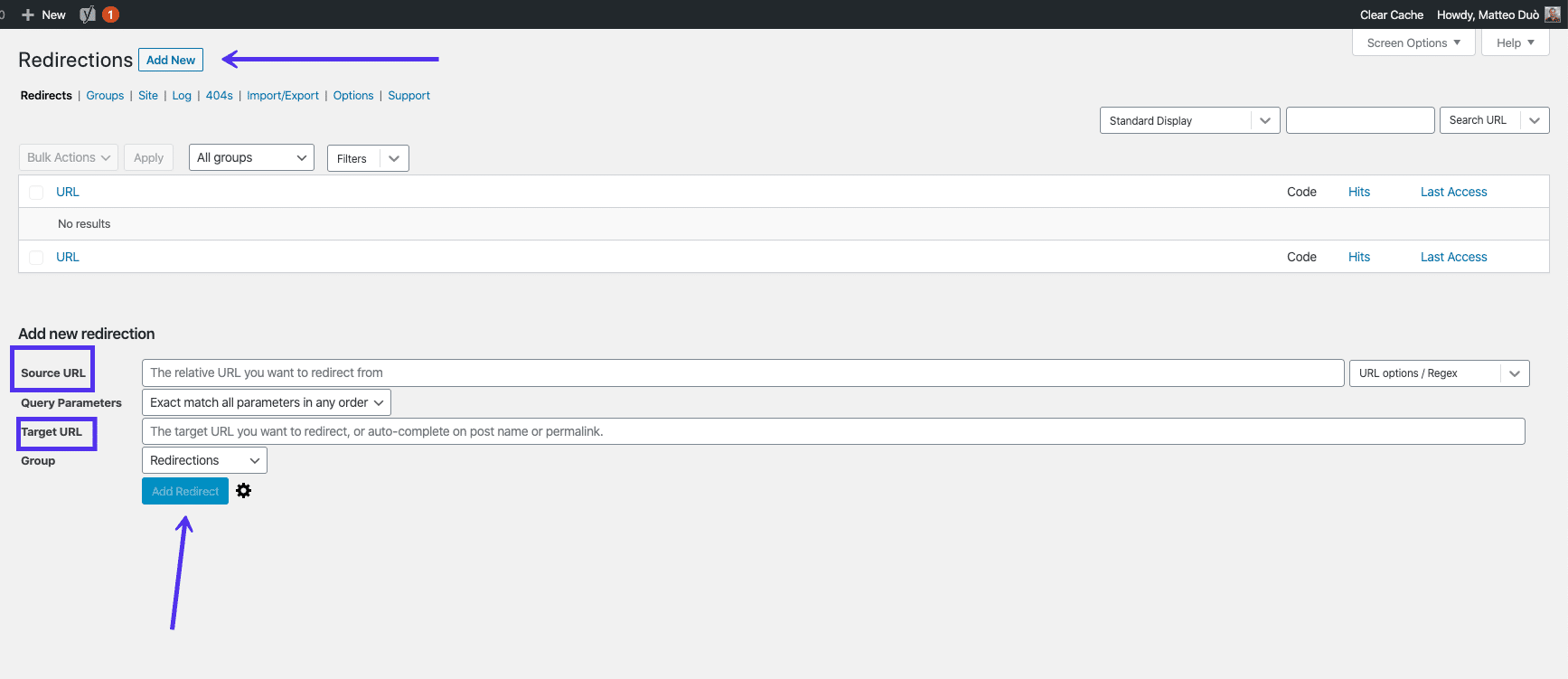This screenshot has height=679, width=1568.
Task: Open advanced options gear next to Add Redirect
Action: [x=243, y=491]
